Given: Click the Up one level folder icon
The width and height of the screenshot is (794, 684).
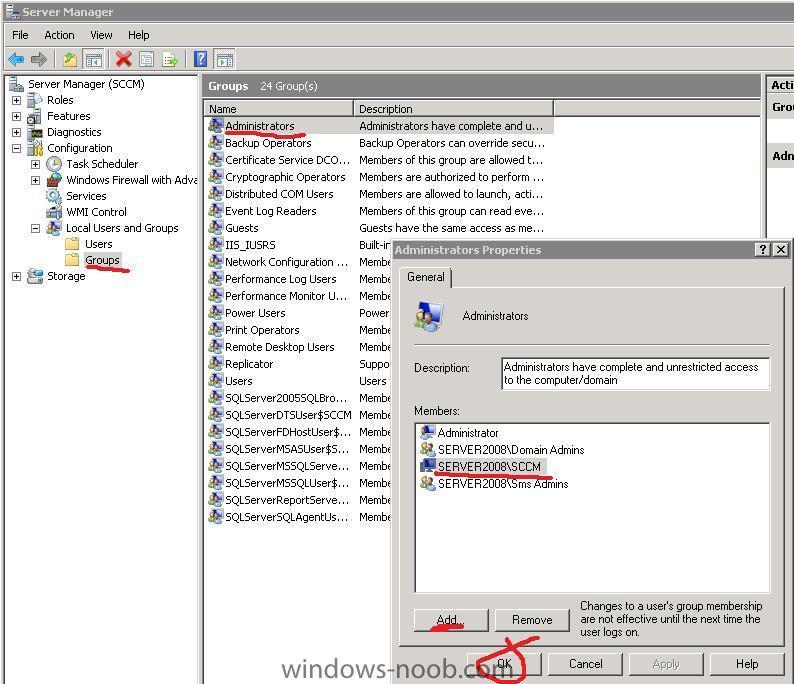Looking at the screenshot, I should click(70, 60).
